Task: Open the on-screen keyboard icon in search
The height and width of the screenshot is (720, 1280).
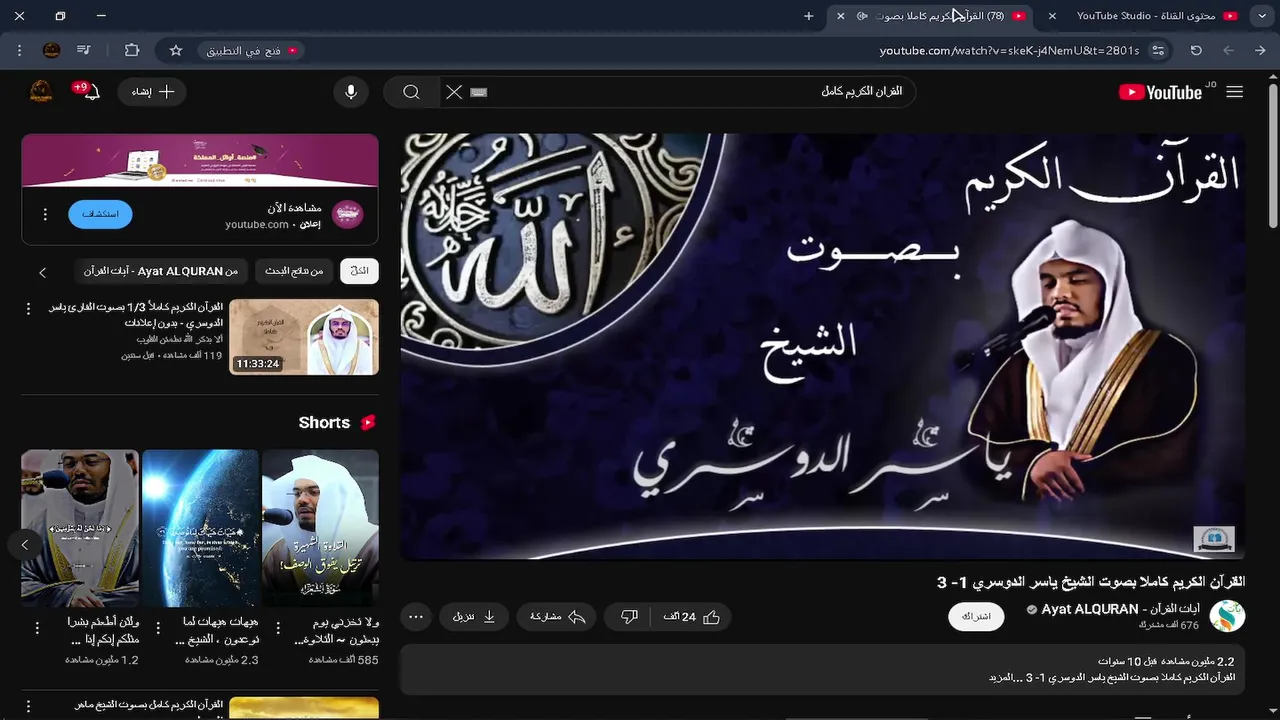Action: pyautogui.click(x=479, y=92)
